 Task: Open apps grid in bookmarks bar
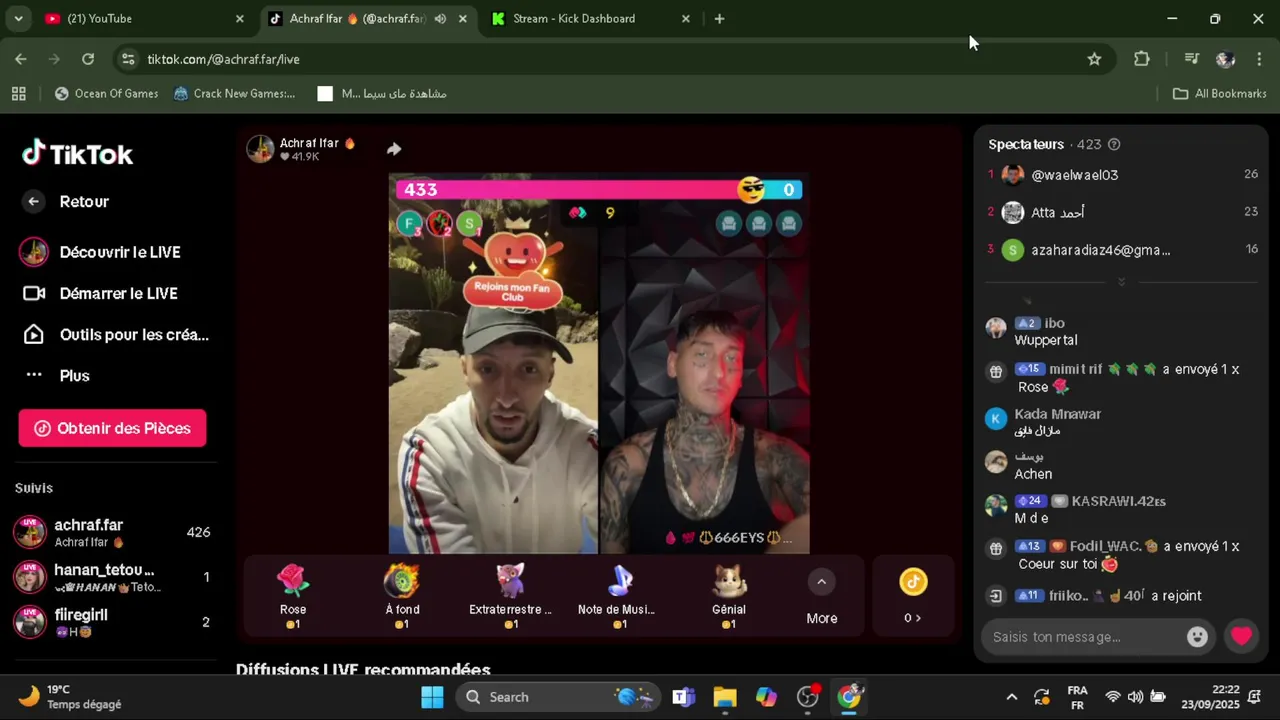click(18, 93)
